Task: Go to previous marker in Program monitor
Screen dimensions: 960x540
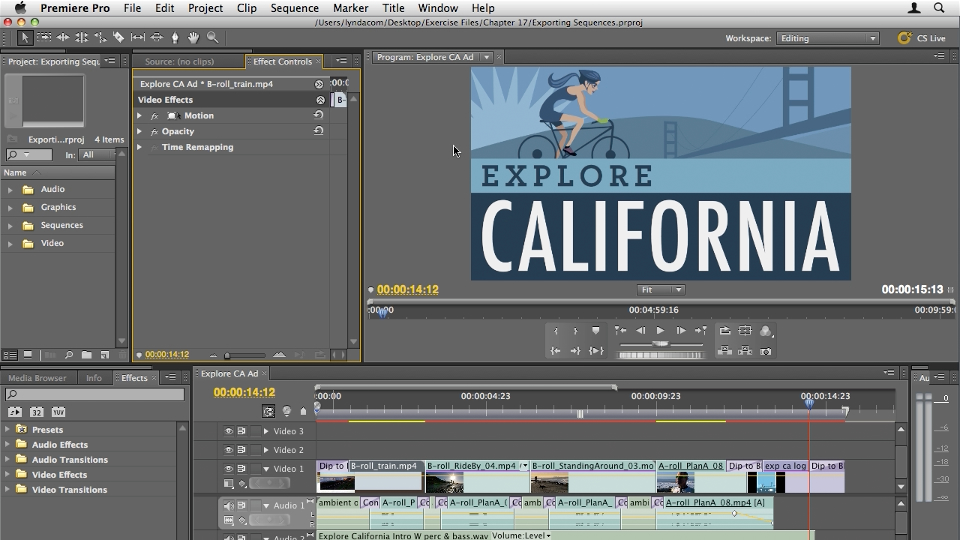Action: 620,331
